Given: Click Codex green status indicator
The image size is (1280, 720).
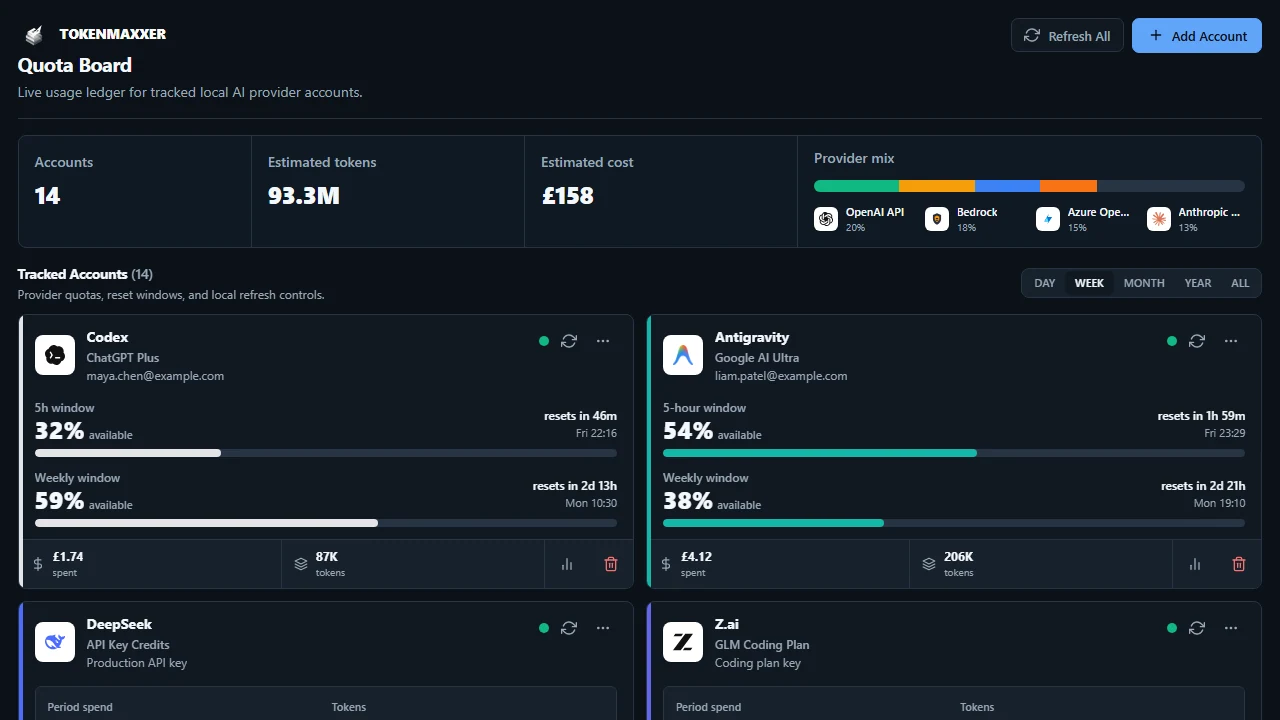Looking at the screenshot, I should coord(544,341).
